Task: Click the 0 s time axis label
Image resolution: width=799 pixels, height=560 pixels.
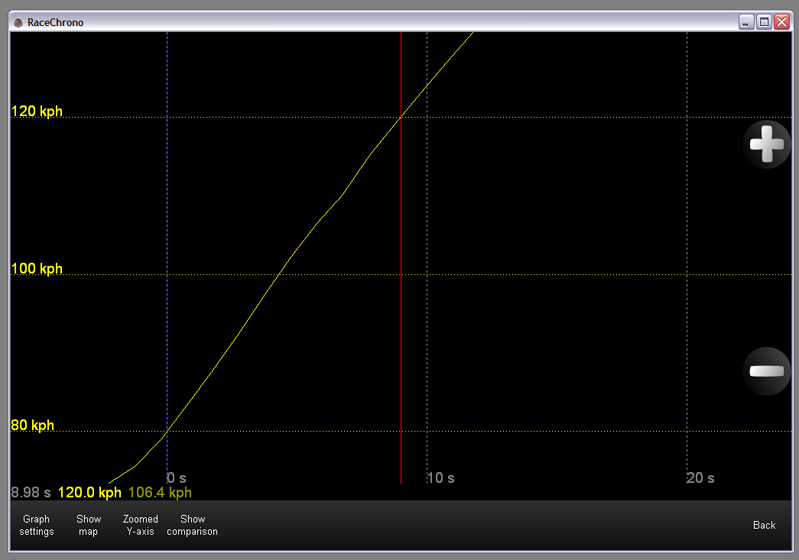Action: (x=177, y=478)
